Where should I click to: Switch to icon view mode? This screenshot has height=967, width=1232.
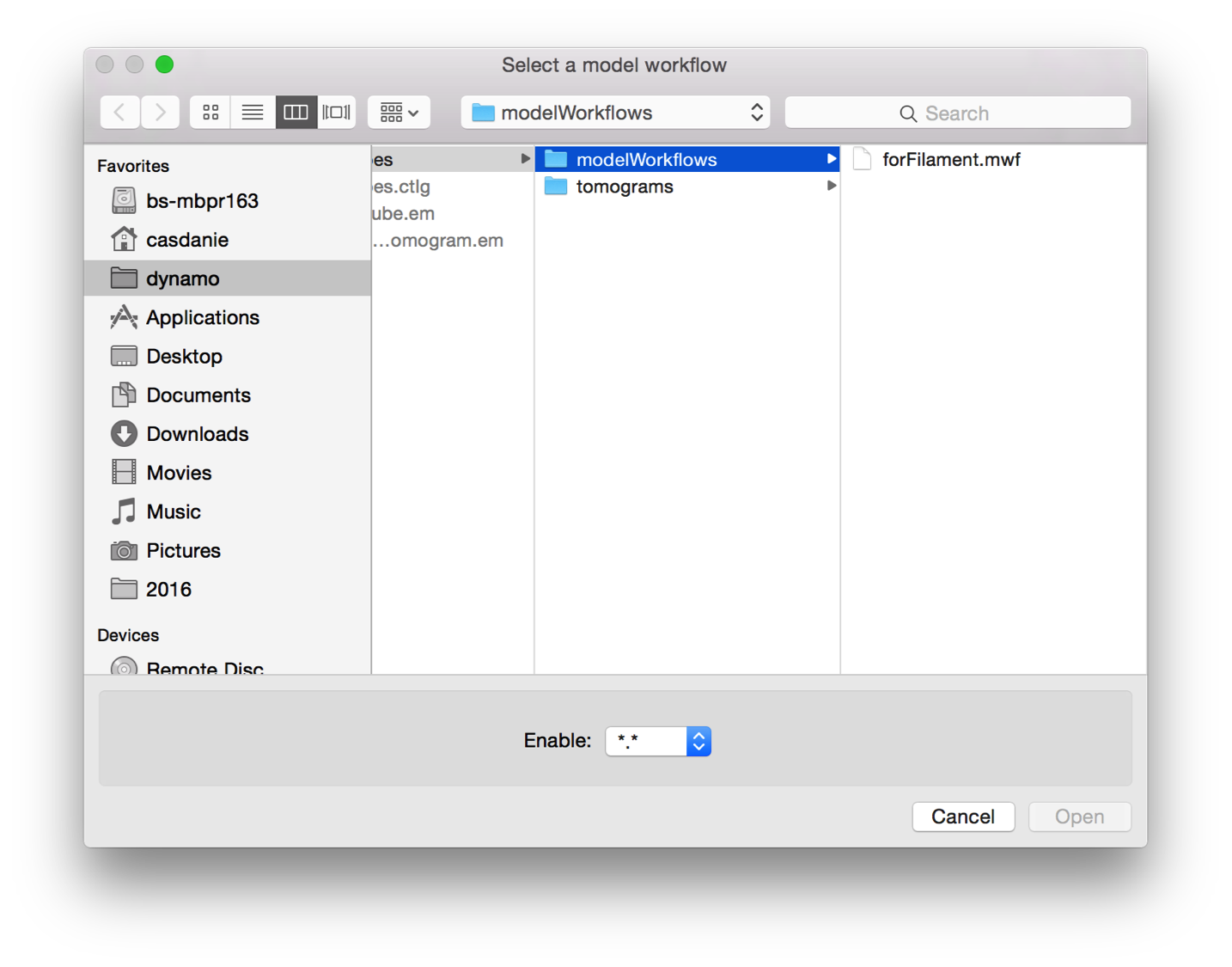pyautogui.click(x=210, y=113)
